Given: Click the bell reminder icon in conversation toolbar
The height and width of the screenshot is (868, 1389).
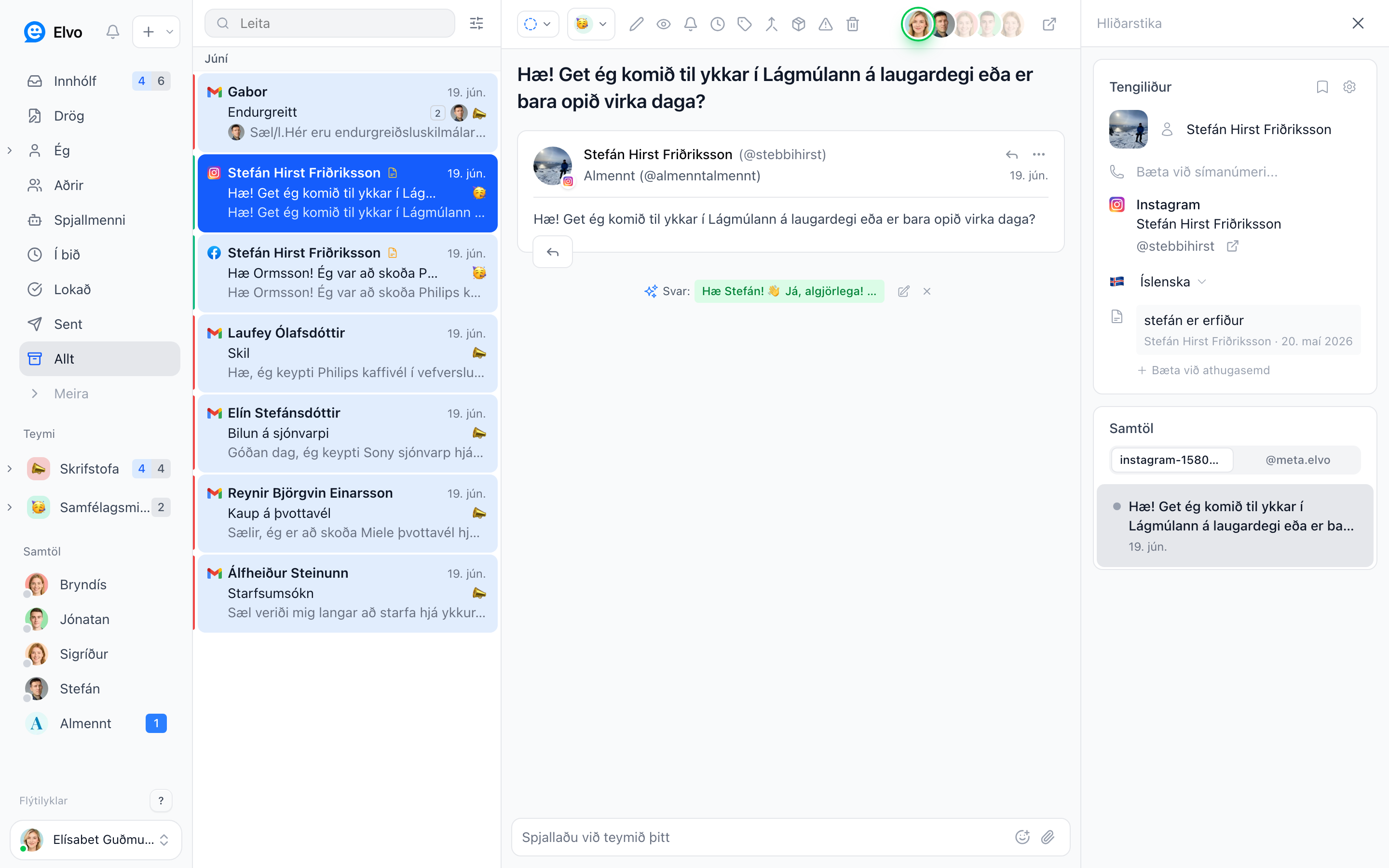Looking at the screenshot, I should 691,24.
